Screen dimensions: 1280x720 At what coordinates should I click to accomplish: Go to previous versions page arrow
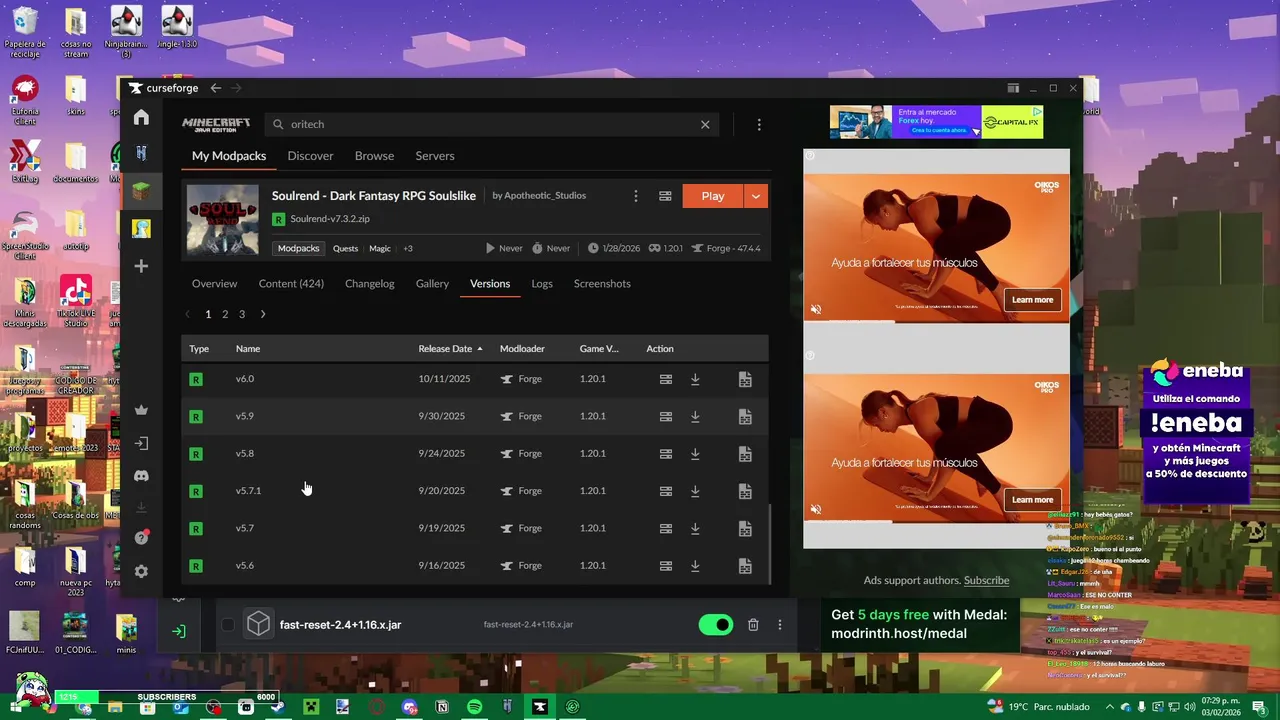(187, 314)
